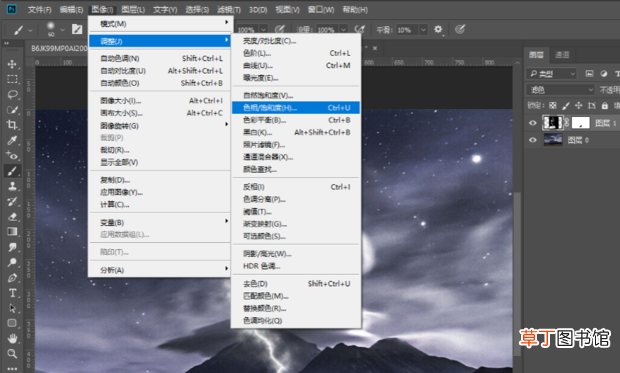Open the brush preset picker dropdown
620x373 pixels.
click(62, 29)
